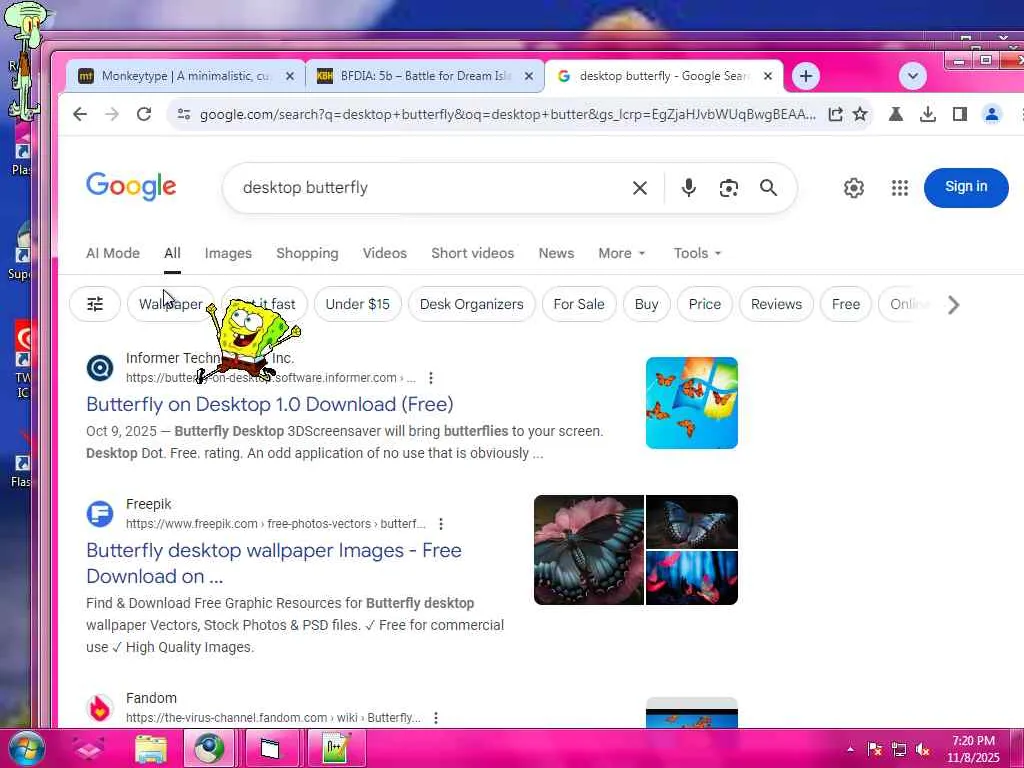Select the Shopping search tab
1024x768 pixels.
point(307,253)
